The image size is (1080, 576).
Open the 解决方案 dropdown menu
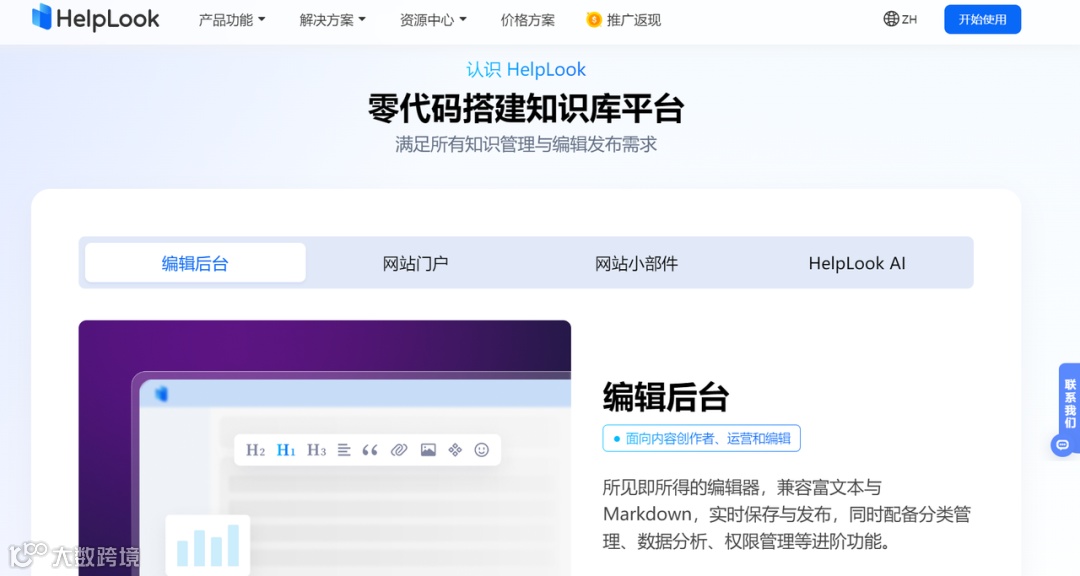coord(331,19)
